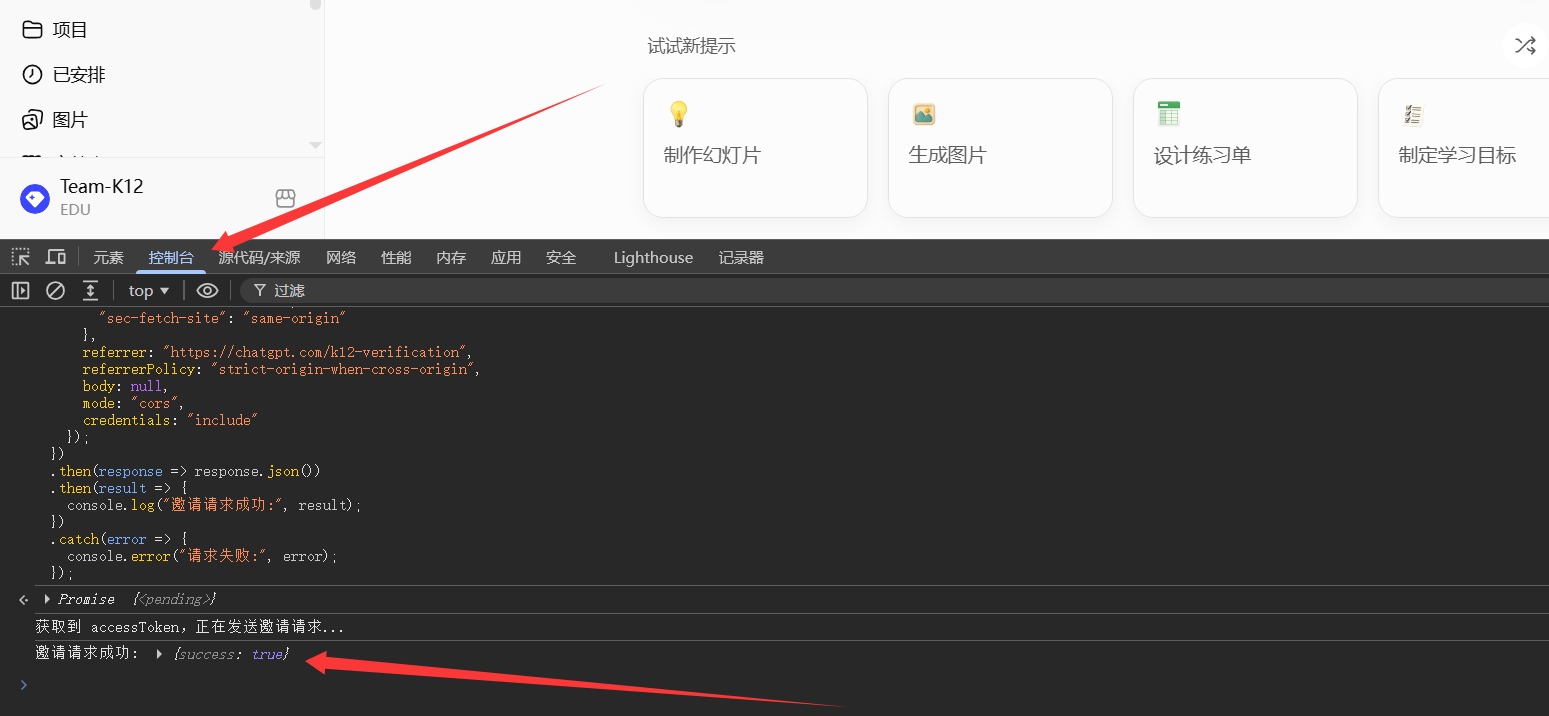Click the picture icon on 生成图片
The image size is (1549, 716).
pyautogui.click(x=924, y=114)
